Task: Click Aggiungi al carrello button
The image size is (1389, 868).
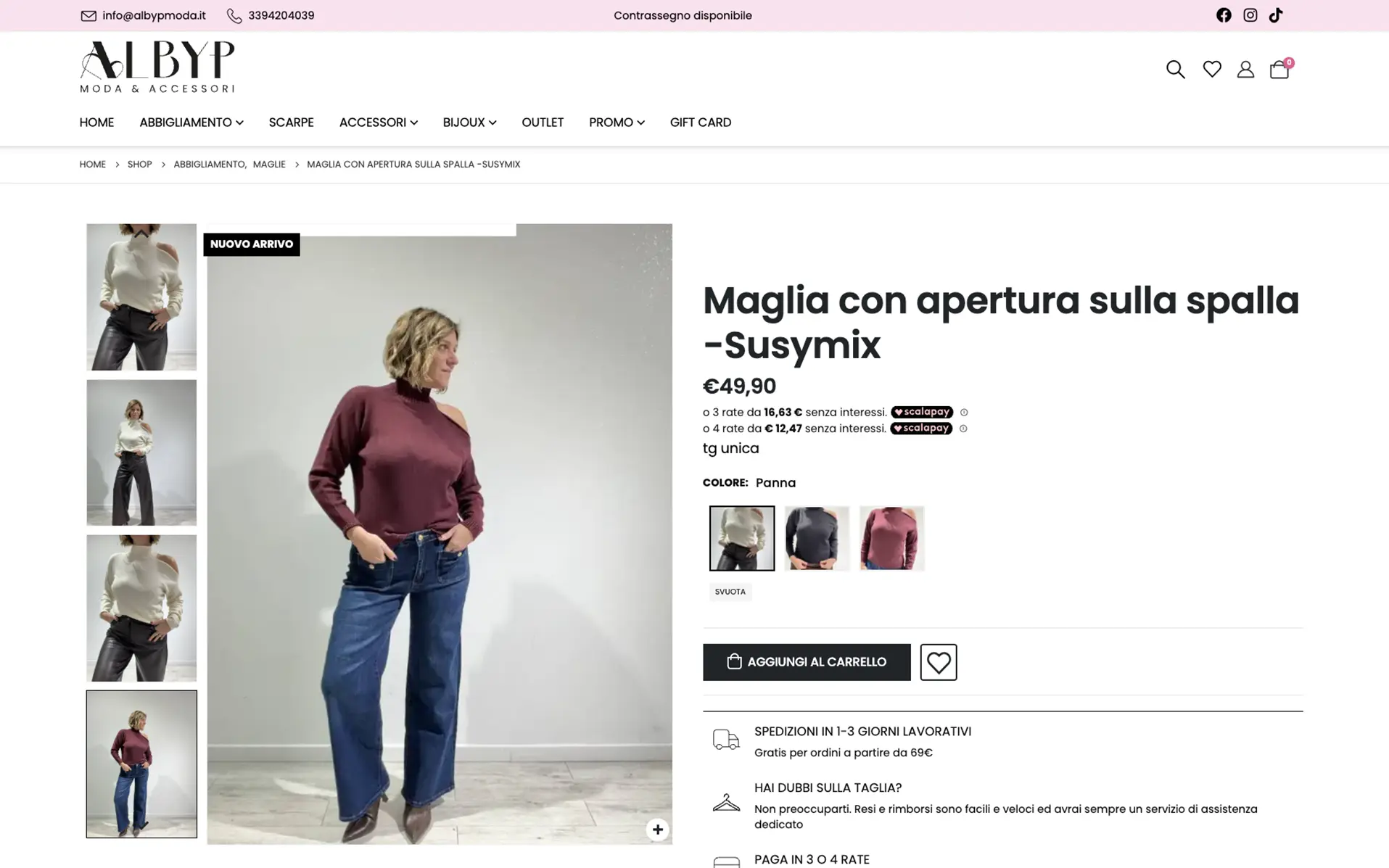Action: pyautogui.click(x=807, y=662)
